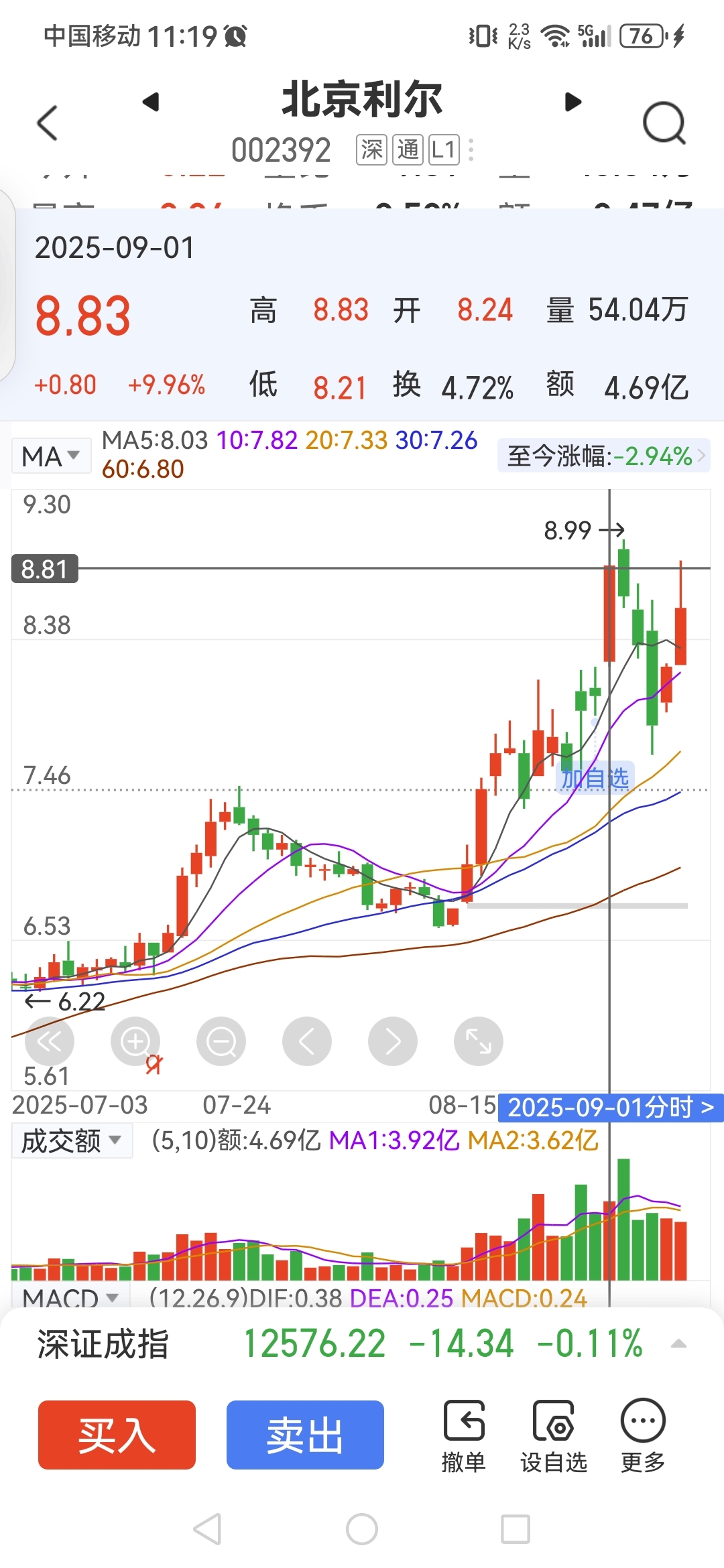The height and width of the screenshot is (1568, 724).
Task: Tap the 07-24 date axis label
Action: (x=237, y=1105)
